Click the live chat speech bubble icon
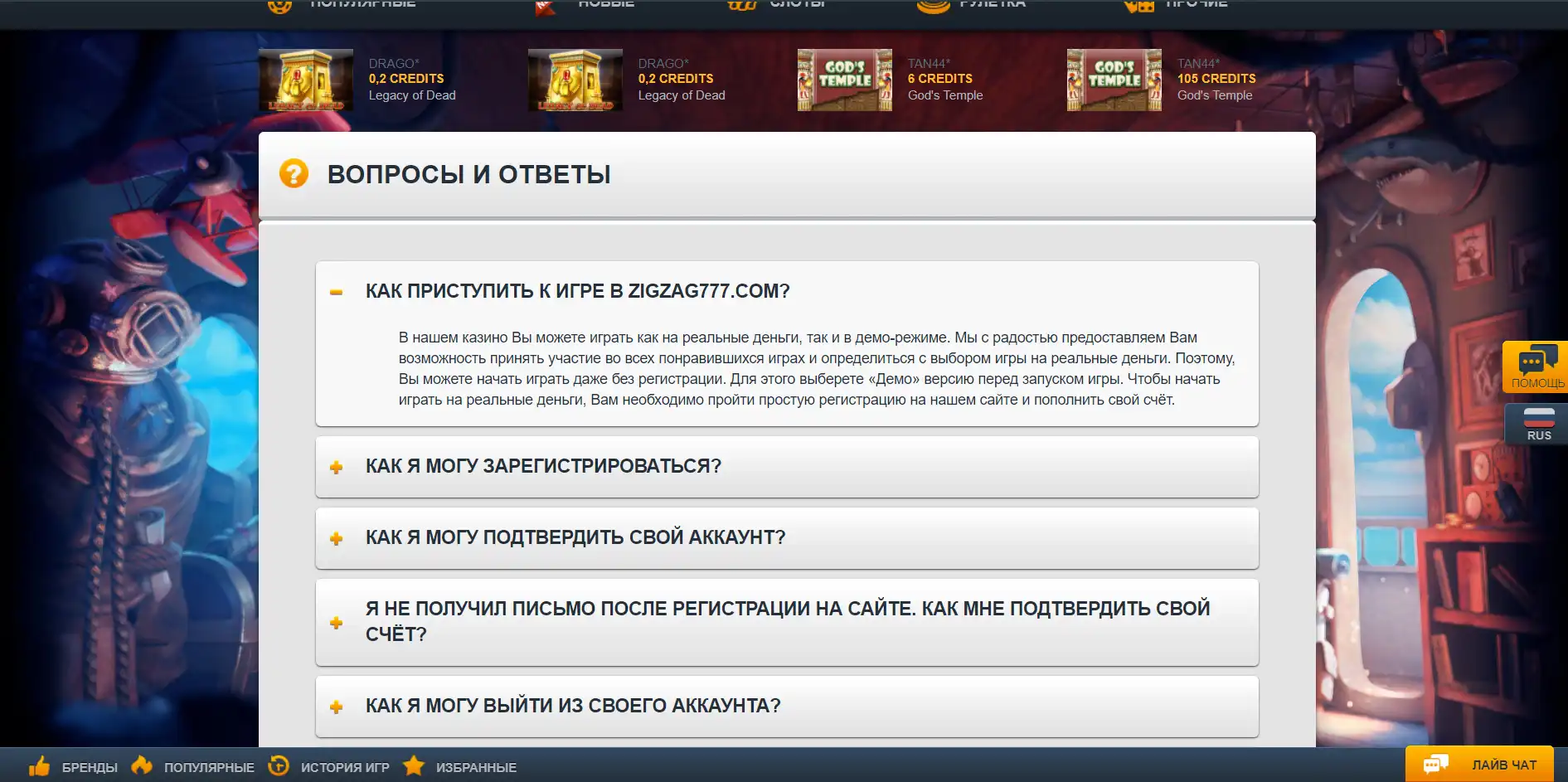This screenshot has width=1568, height=782. (1435, 765)
